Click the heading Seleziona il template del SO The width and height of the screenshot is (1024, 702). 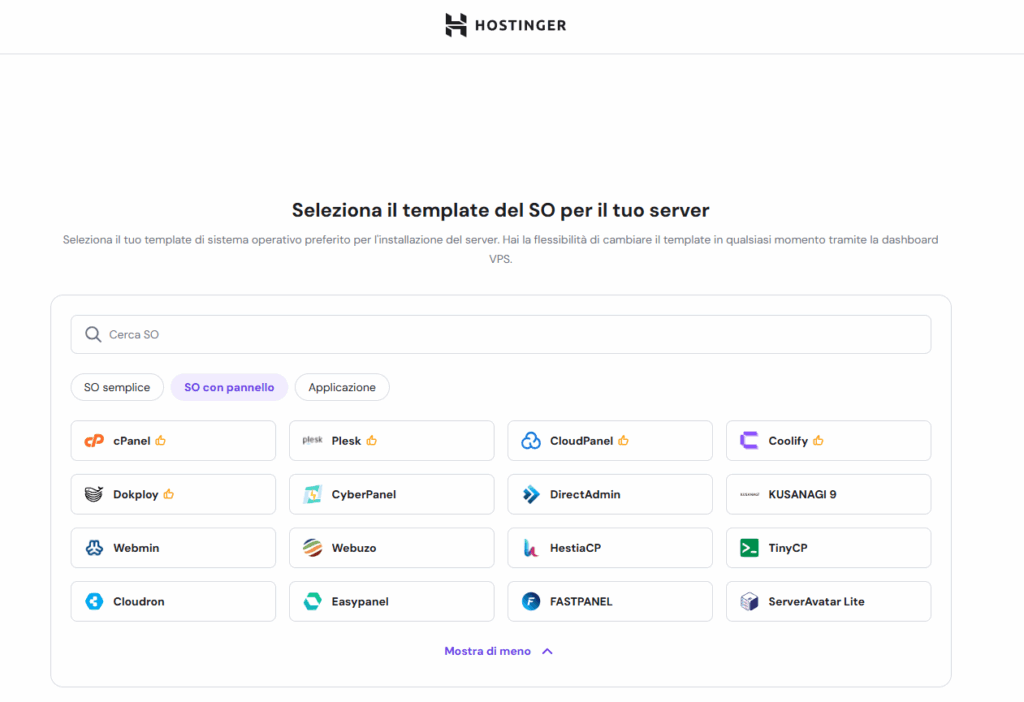pyautogui.click(x=501, y=210)
